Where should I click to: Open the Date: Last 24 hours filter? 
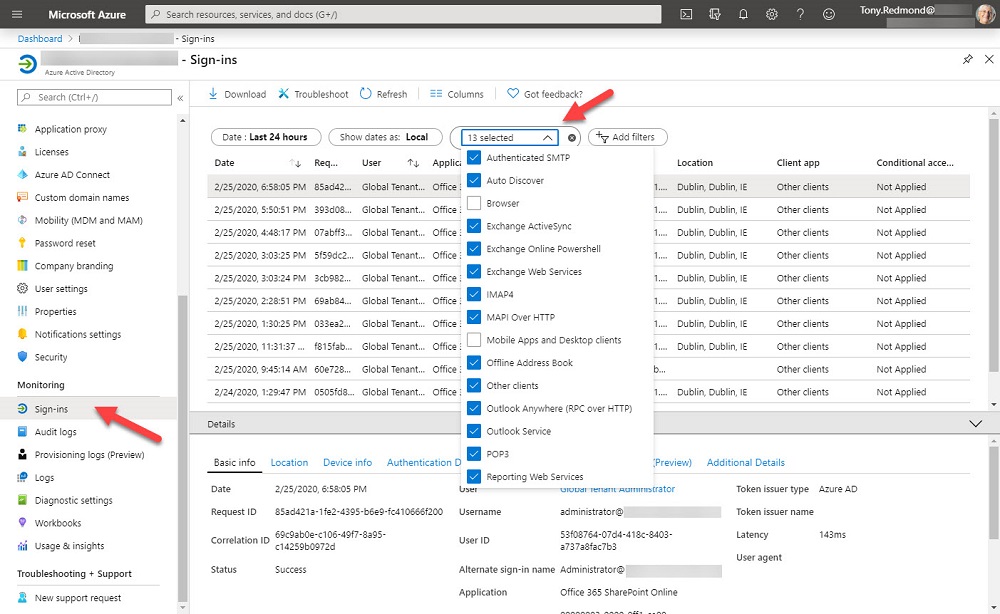click(x=265, y=137)
